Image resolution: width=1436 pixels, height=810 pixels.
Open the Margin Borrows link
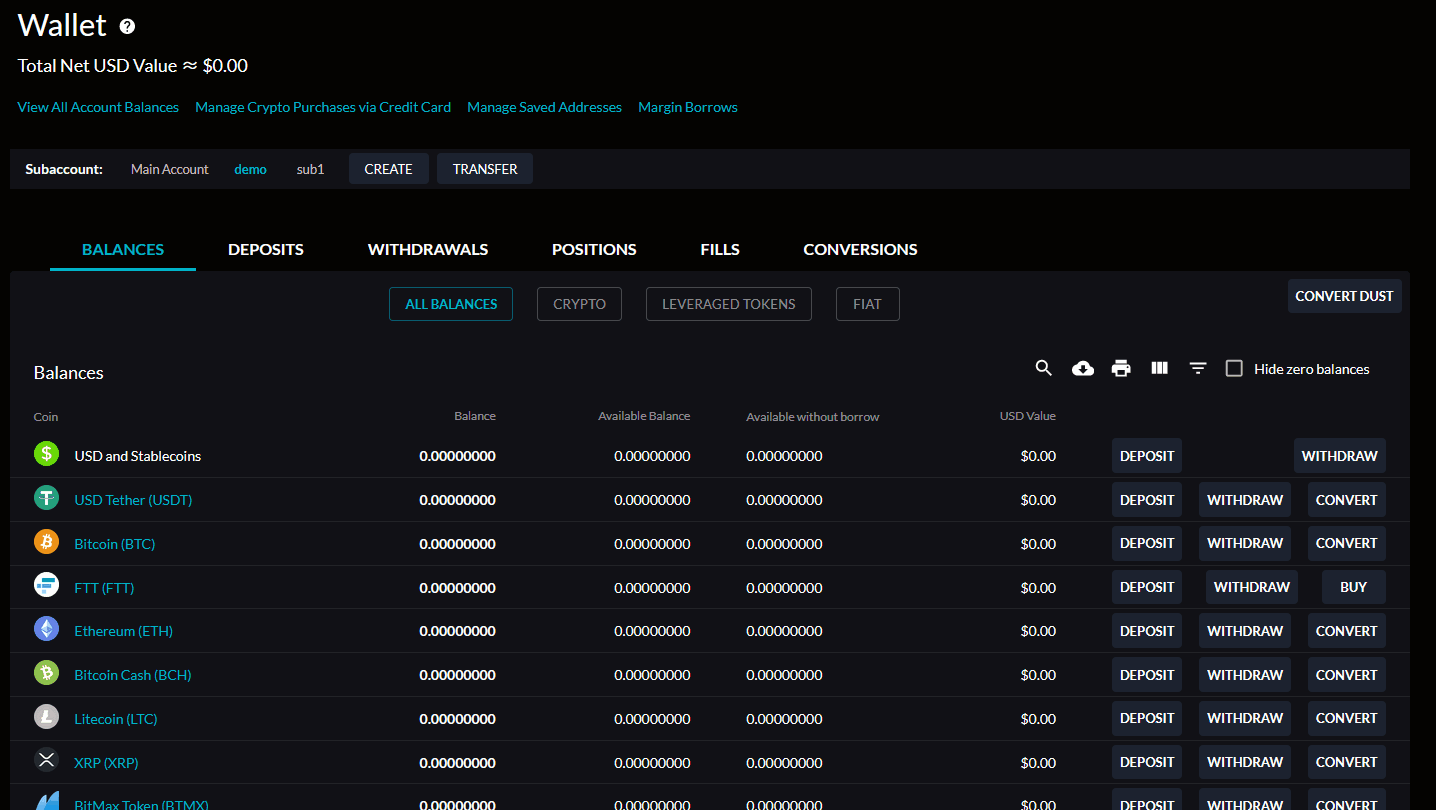pyautogui.click(x=688, y=107)
